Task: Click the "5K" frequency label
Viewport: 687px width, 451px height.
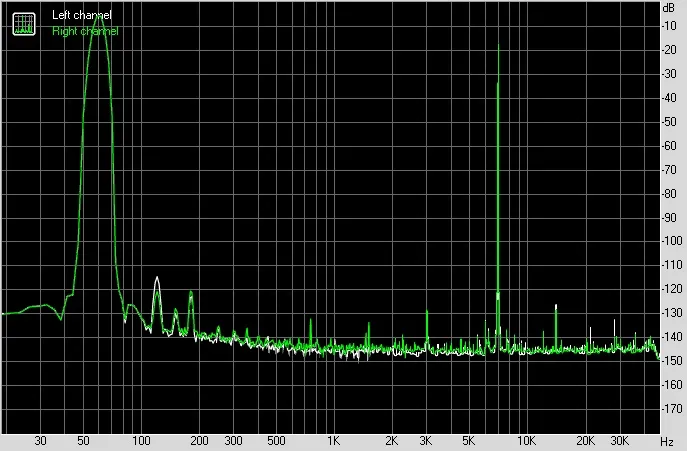Action: [468, 441]
